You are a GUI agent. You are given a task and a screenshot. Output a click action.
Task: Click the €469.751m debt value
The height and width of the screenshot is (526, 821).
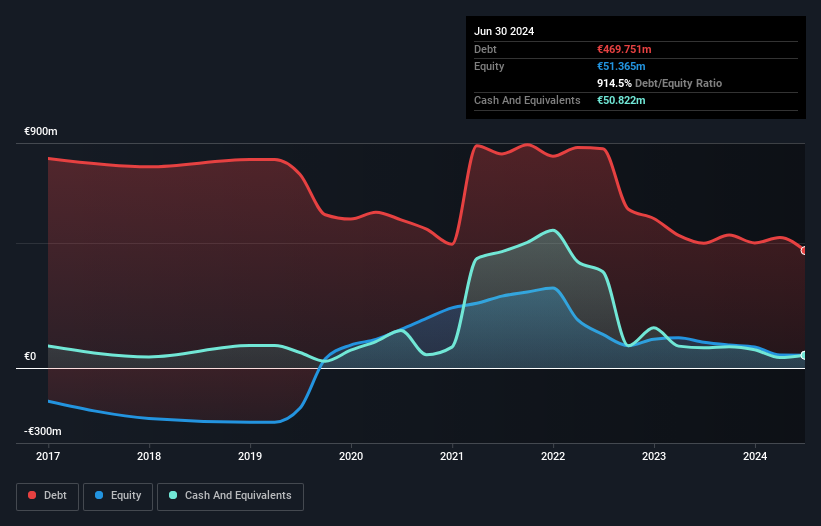(624, 49)
